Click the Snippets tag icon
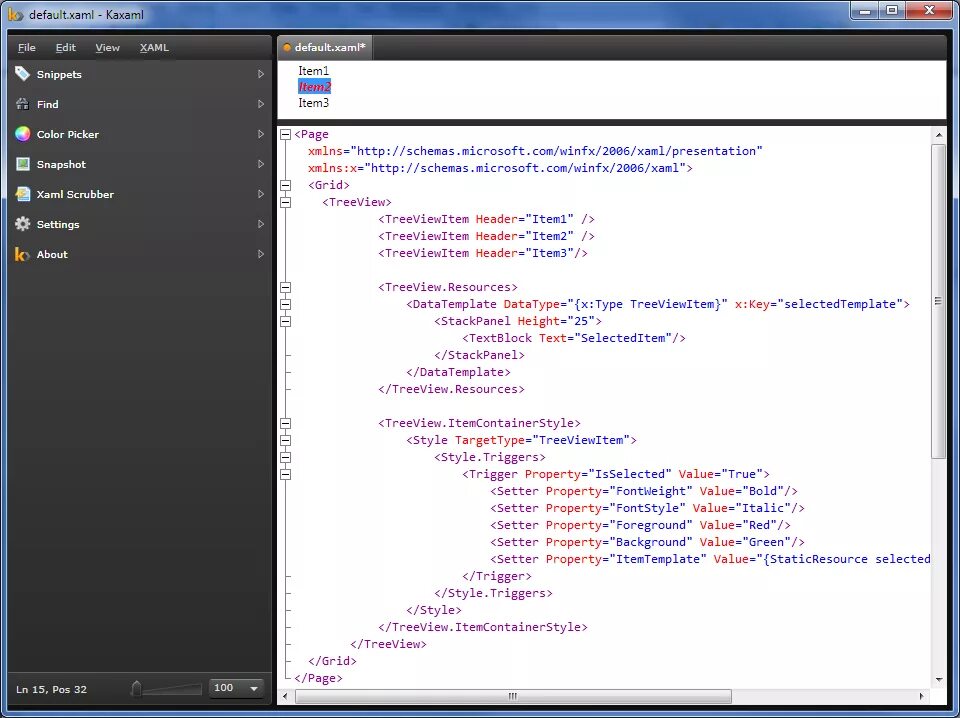The width and height of the screenshot is (960, 718). click(x=23, y=74)
